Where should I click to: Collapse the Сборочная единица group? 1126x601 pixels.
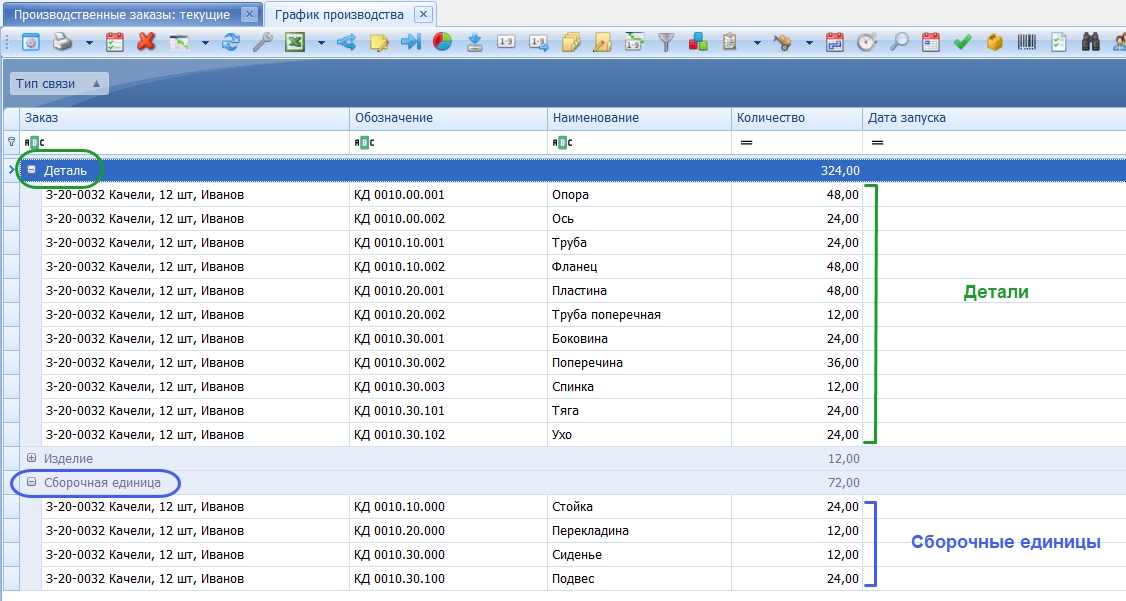pyautogui.click(x=32, y=483)
